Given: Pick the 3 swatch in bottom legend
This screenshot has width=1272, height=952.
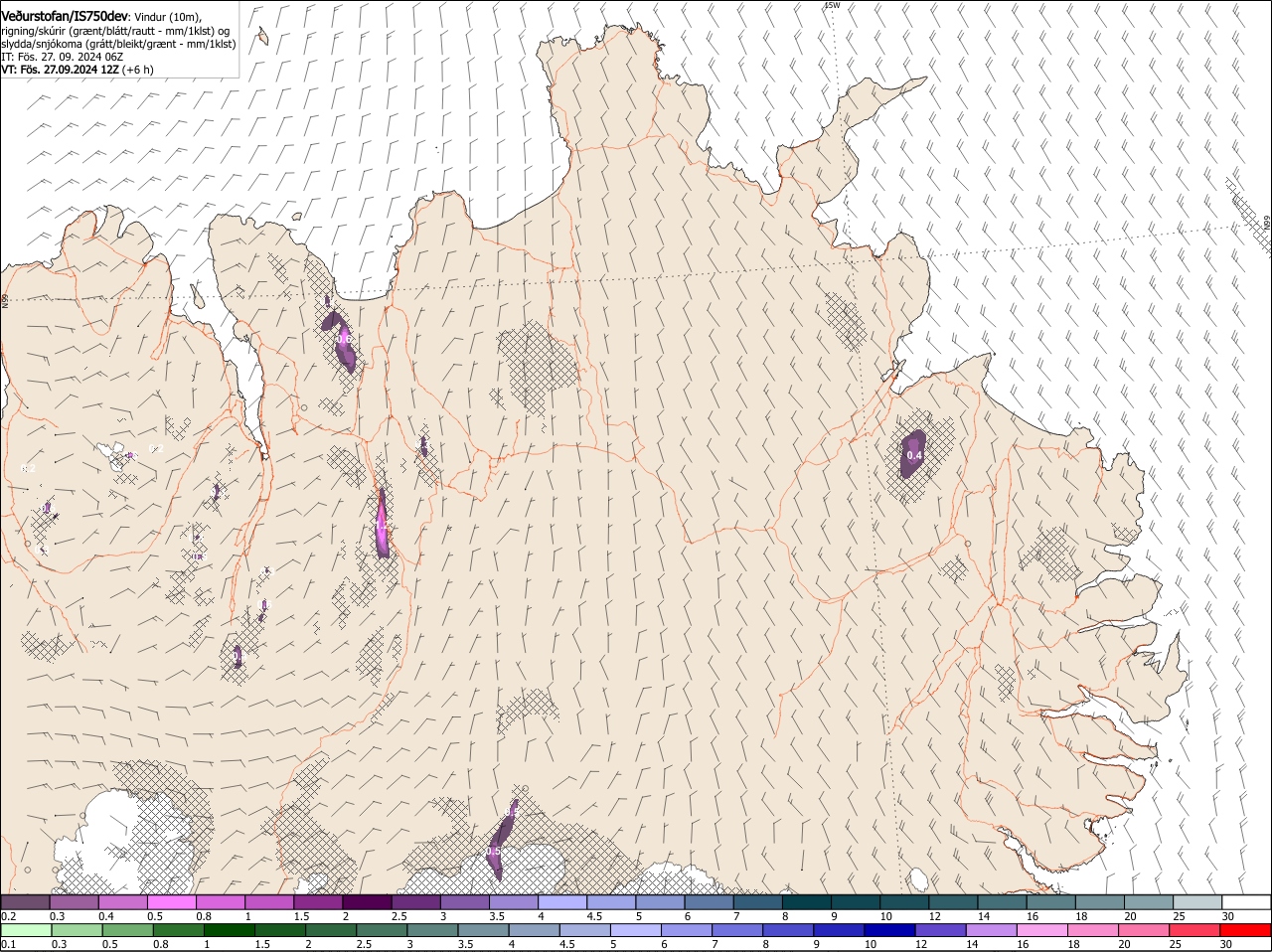Looking at the screenshot, I should click(432, 930).
